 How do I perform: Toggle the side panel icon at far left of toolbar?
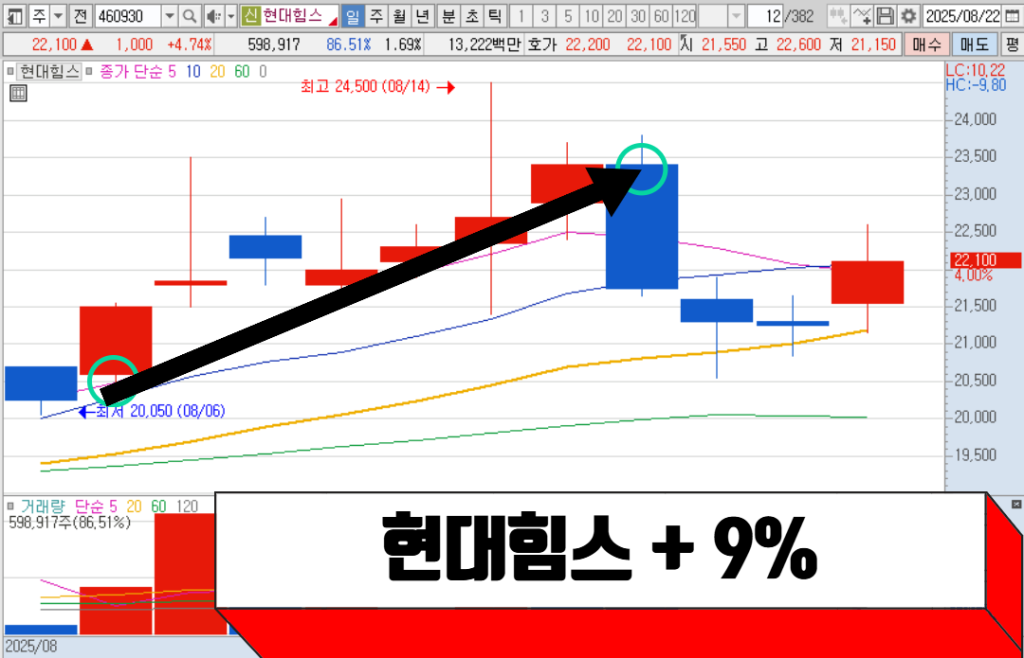pyautogui.click(x=16, y=16)
